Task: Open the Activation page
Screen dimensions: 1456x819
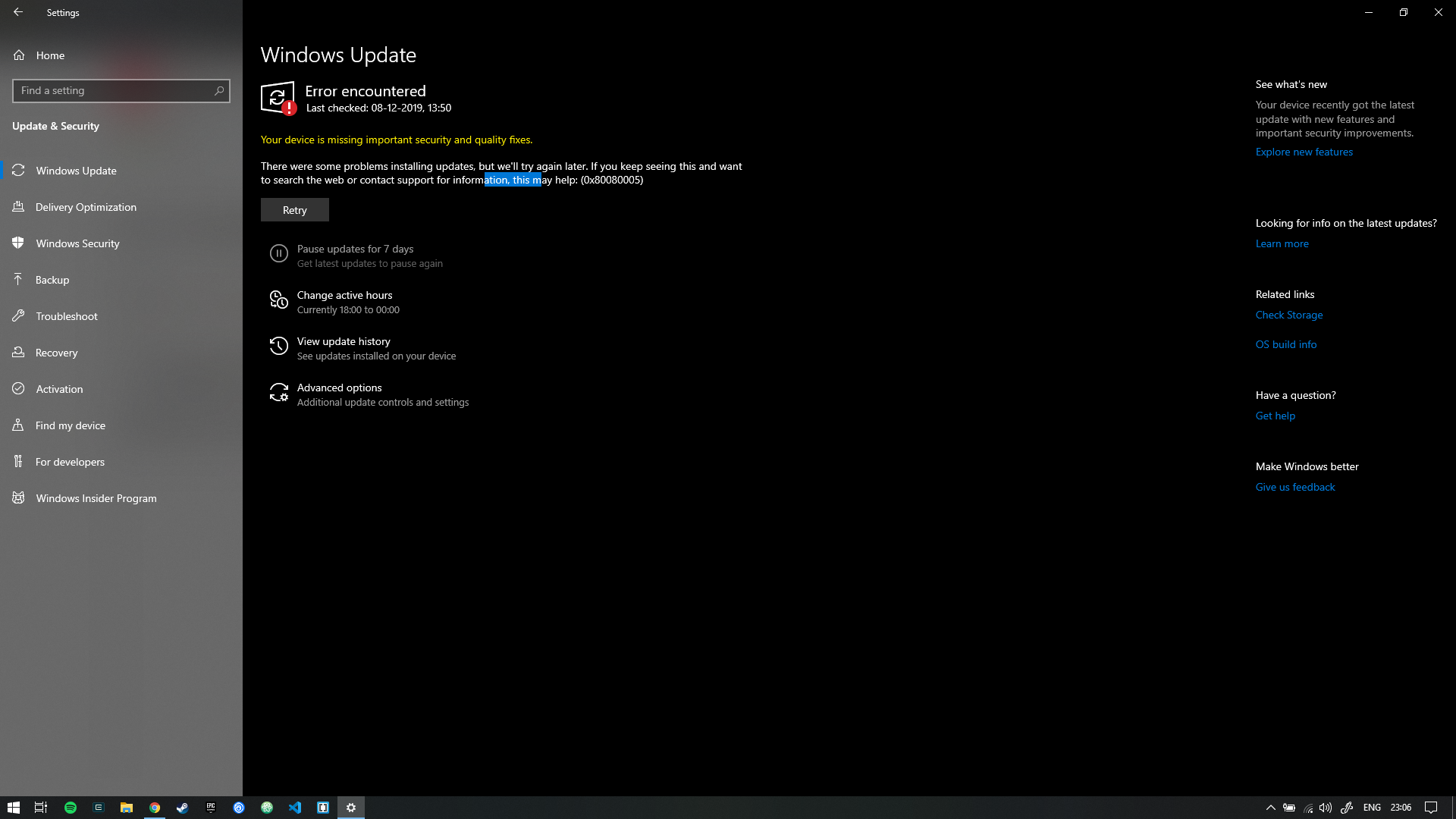Action: pyautogui.click(x=121, y=389)
